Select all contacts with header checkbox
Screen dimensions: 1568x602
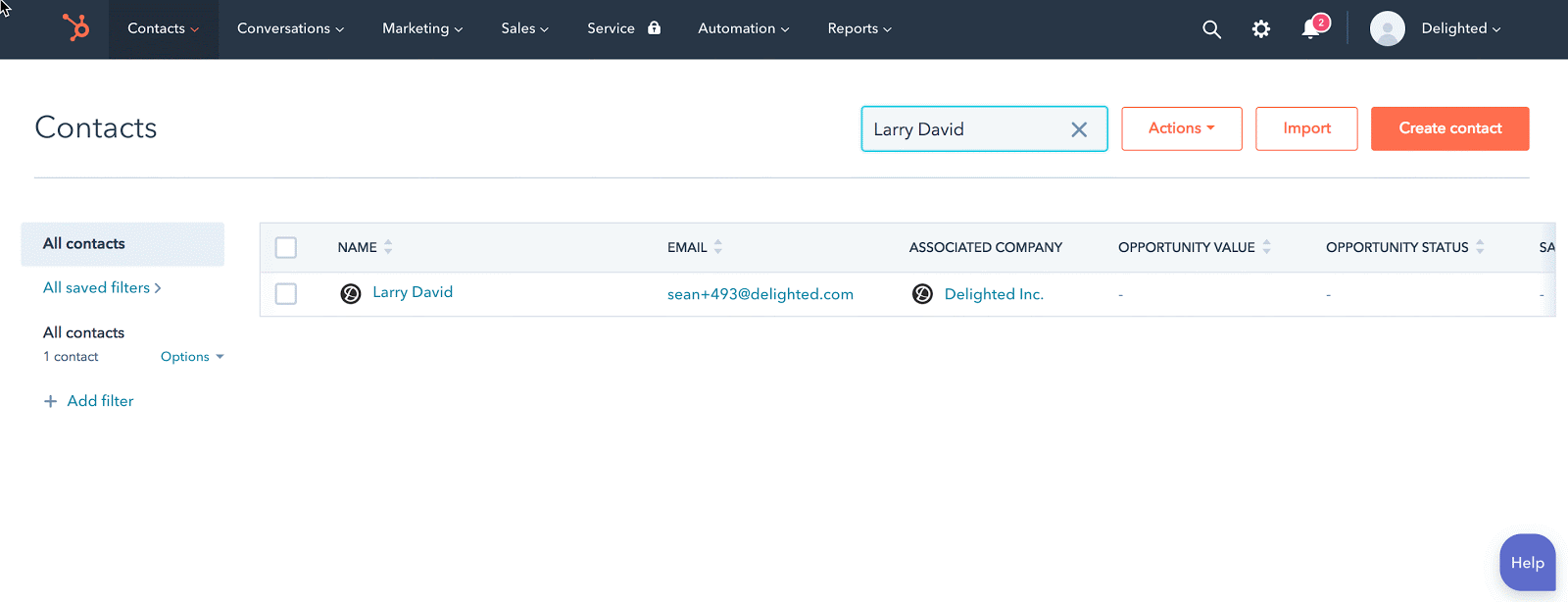tap(286, 247)
